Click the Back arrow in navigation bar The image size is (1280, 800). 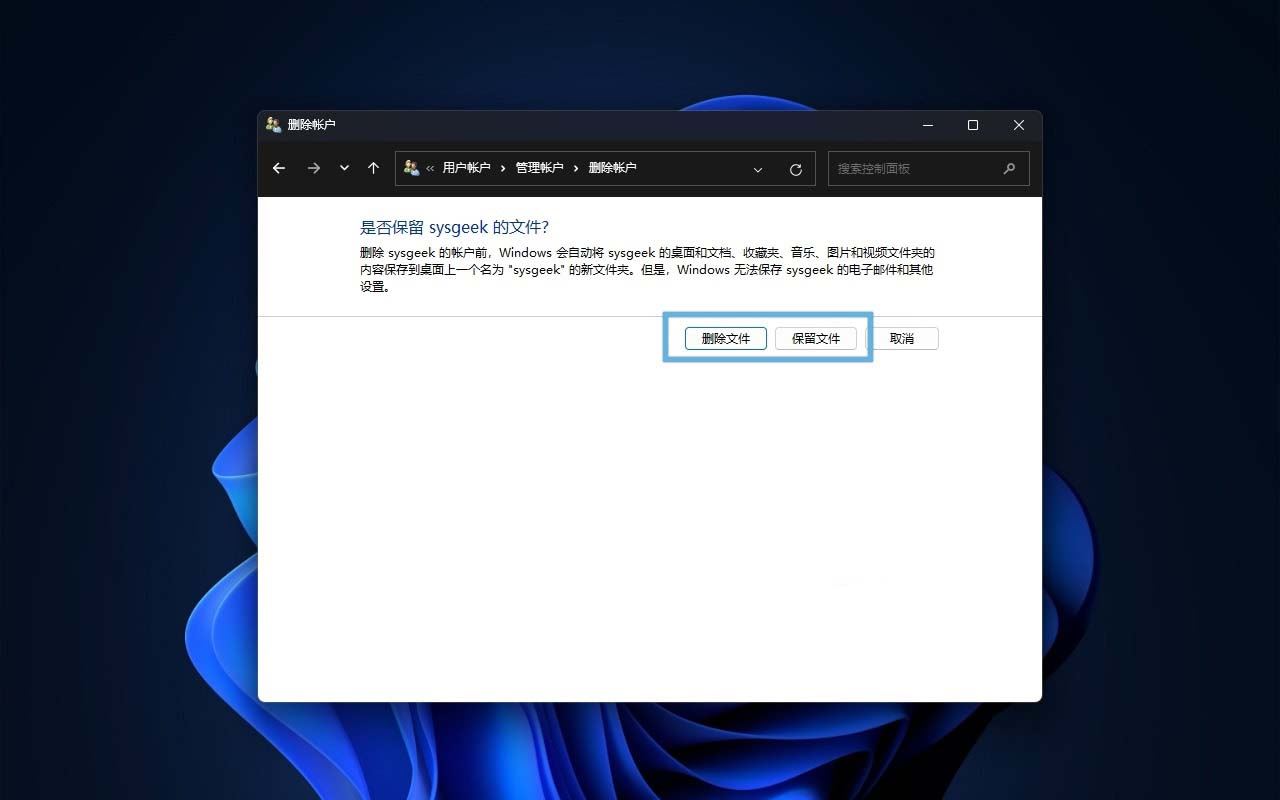pos(279,169)
